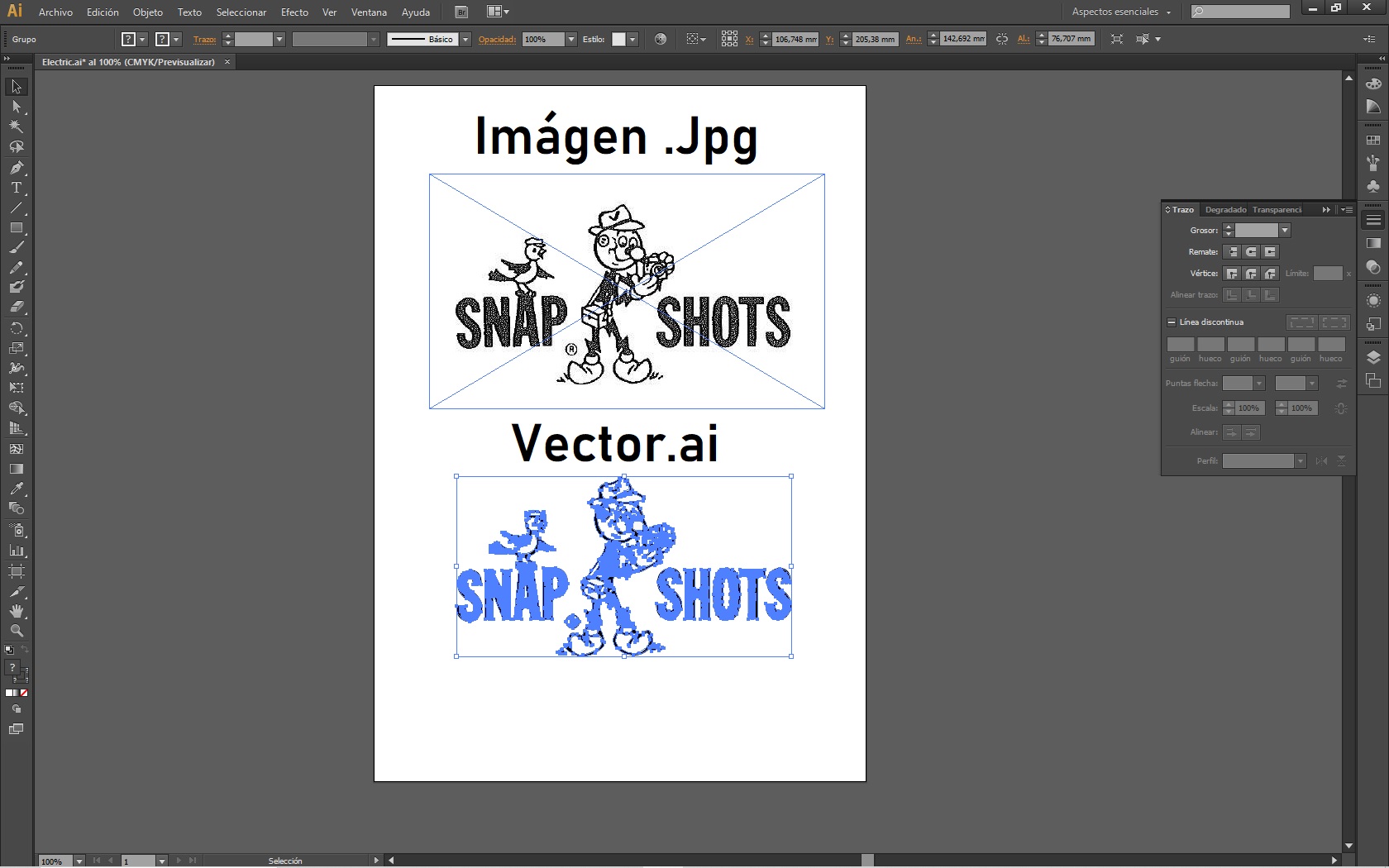Open the Perfil dropdown

[x=1300, y=461]
